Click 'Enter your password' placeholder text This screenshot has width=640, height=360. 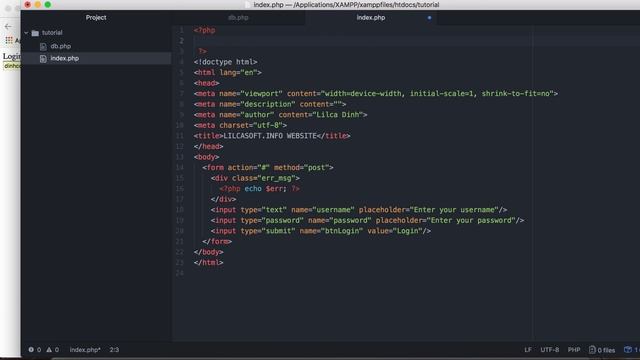coord(471,220)
